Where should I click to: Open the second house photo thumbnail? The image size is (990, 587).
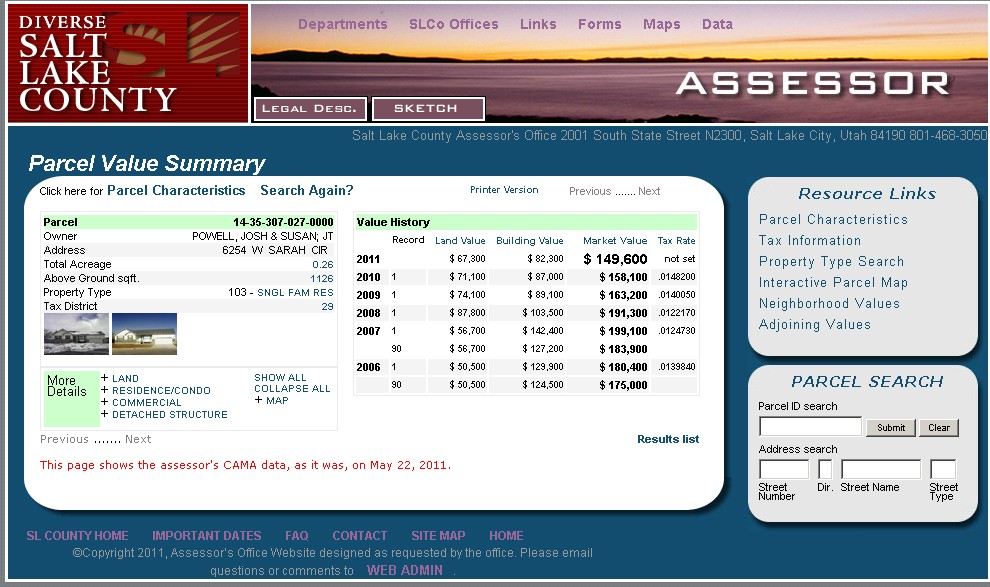pyautogui.click(x=144, y=334)
